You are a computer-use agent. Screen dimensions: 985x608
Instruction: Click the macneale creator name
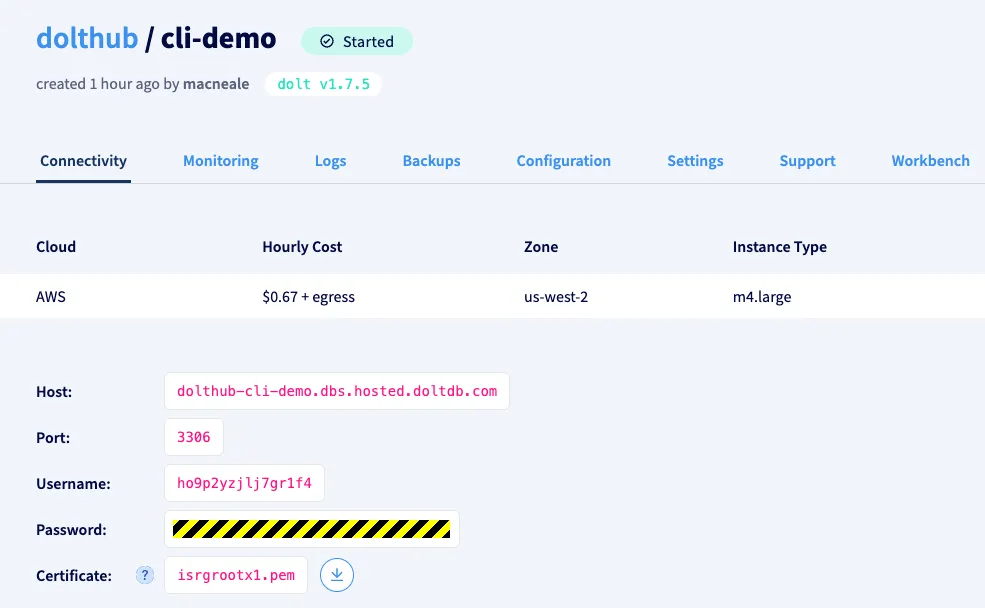coord(216,84)
